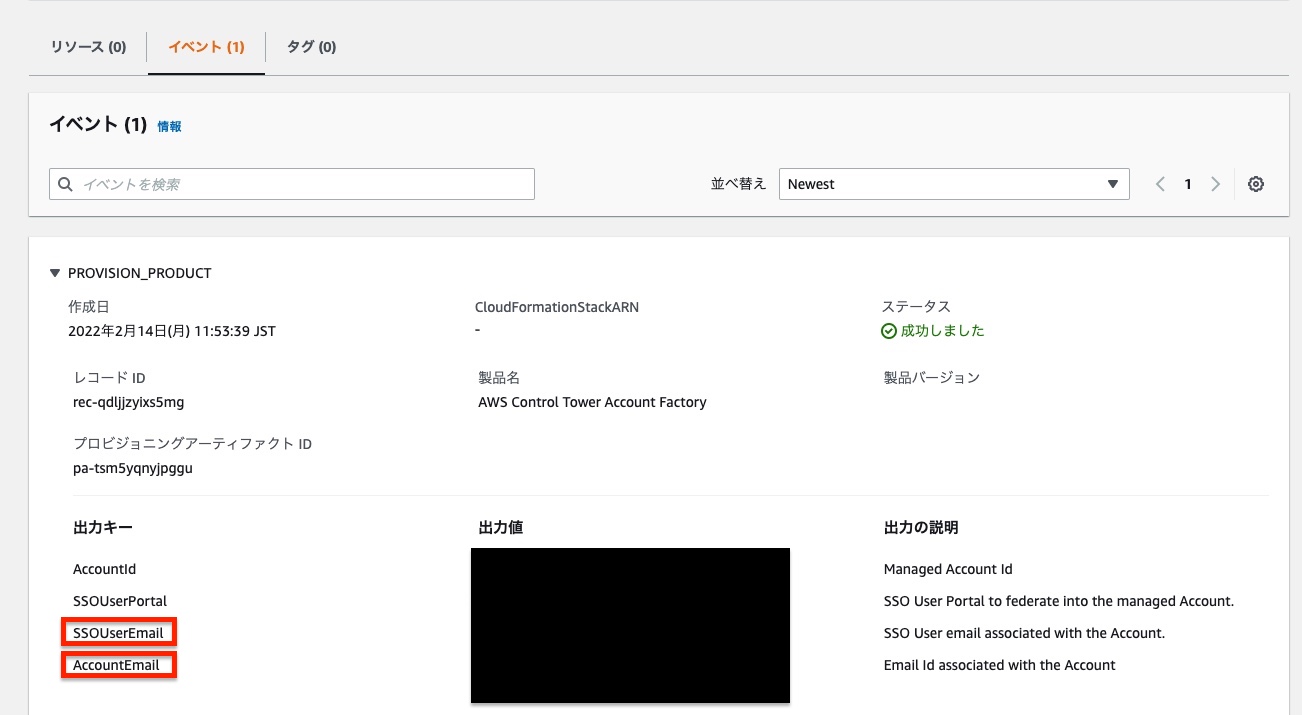Viewport: 1302px width, 715px height.
Task: Click the AccountId output key
Action: 104,569
